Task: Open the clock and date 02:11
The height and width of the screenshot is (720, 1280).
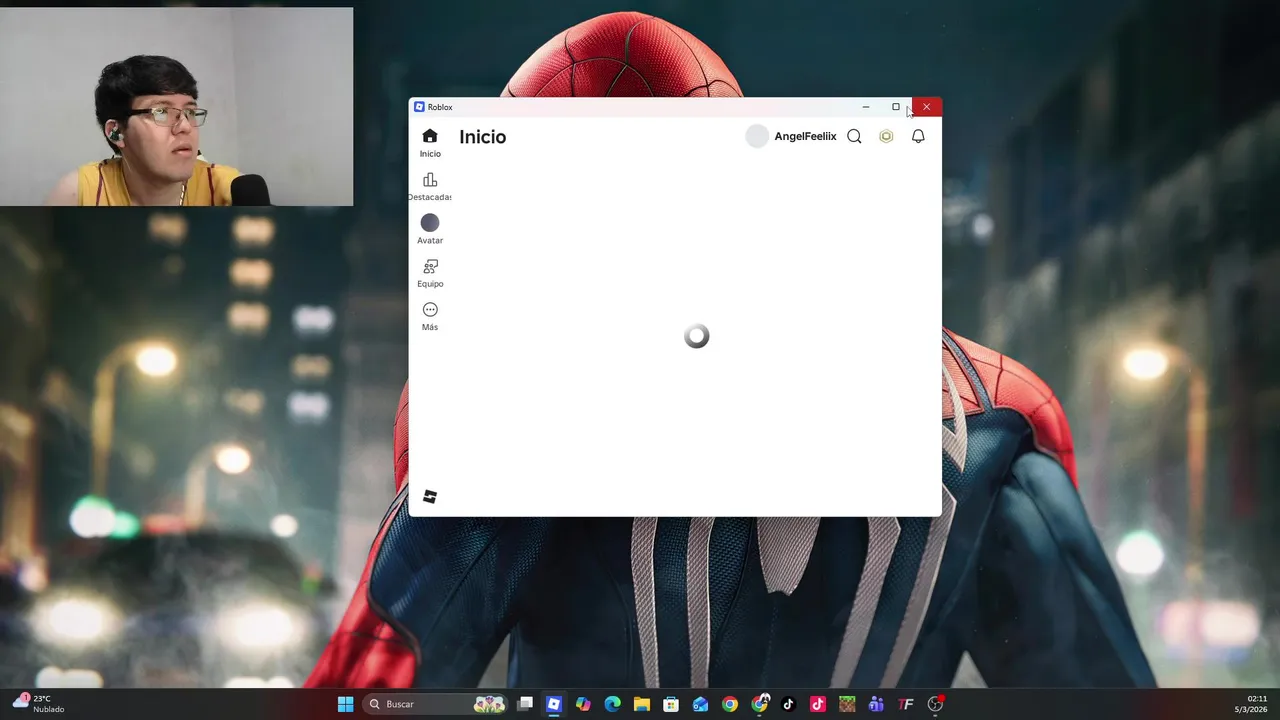Action: click(1250, 704)
